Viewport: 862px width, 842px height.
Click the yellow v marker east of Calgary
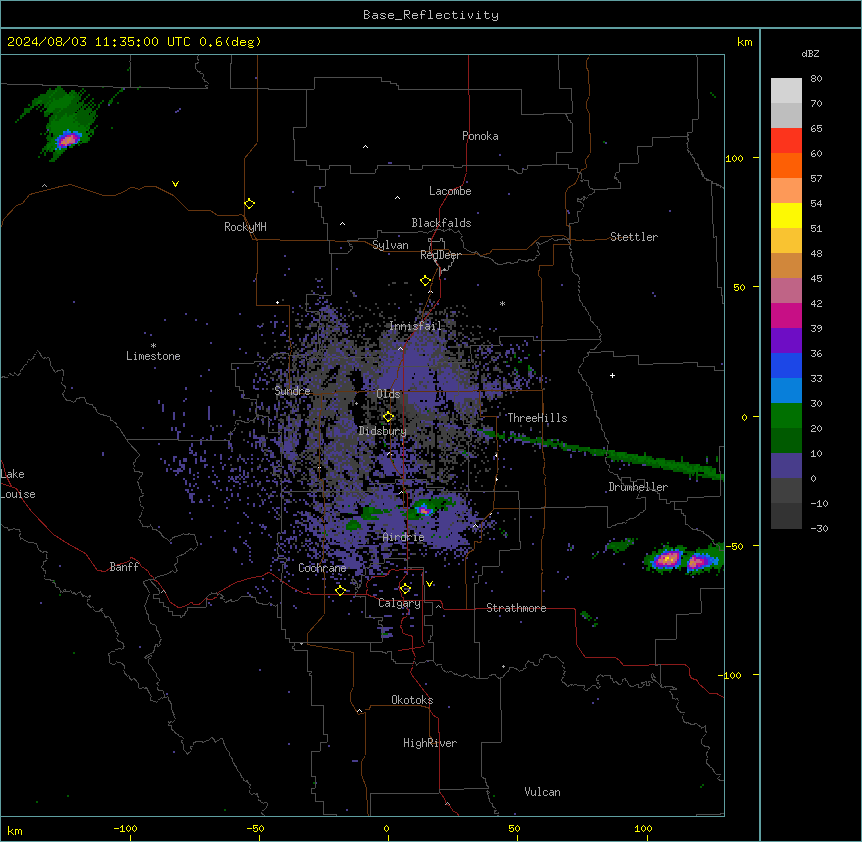pos(429,584)
